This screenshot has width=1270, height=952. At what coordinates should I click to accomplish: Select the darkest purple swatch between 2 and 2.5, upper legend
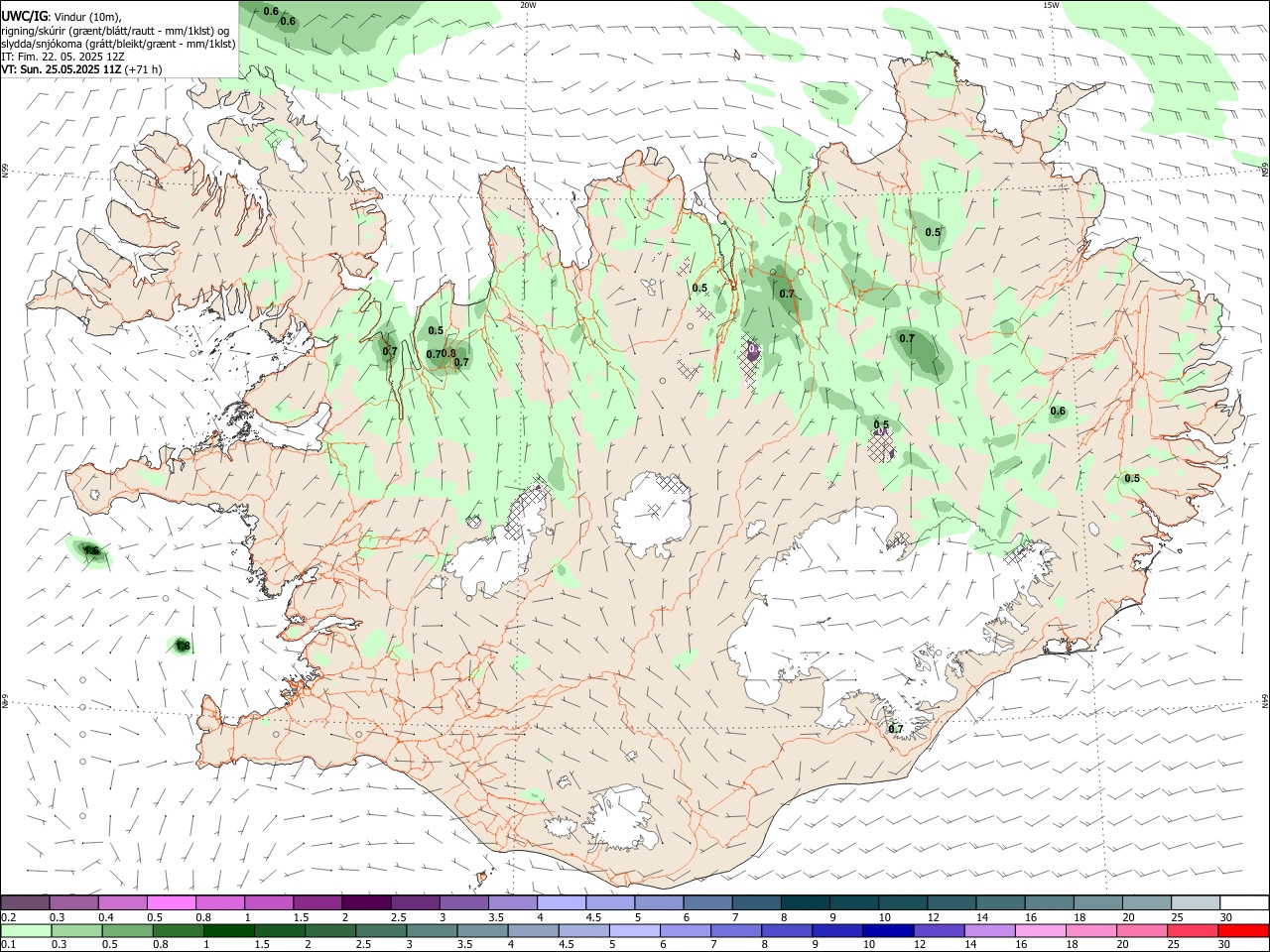366,902
